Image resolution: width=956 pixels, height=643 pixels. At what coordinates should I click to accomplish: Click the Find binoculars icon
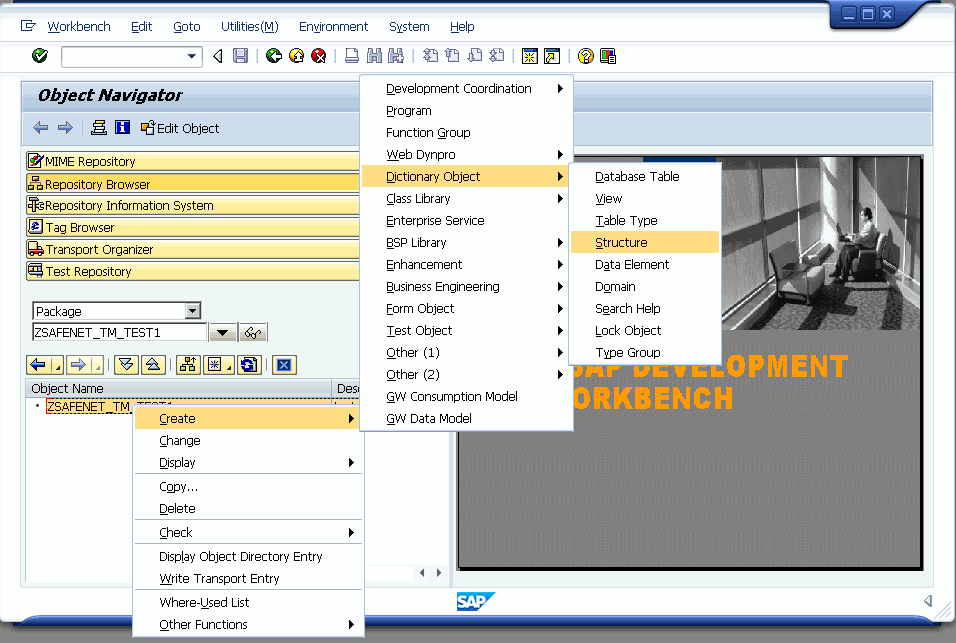[x=374, y=56]
